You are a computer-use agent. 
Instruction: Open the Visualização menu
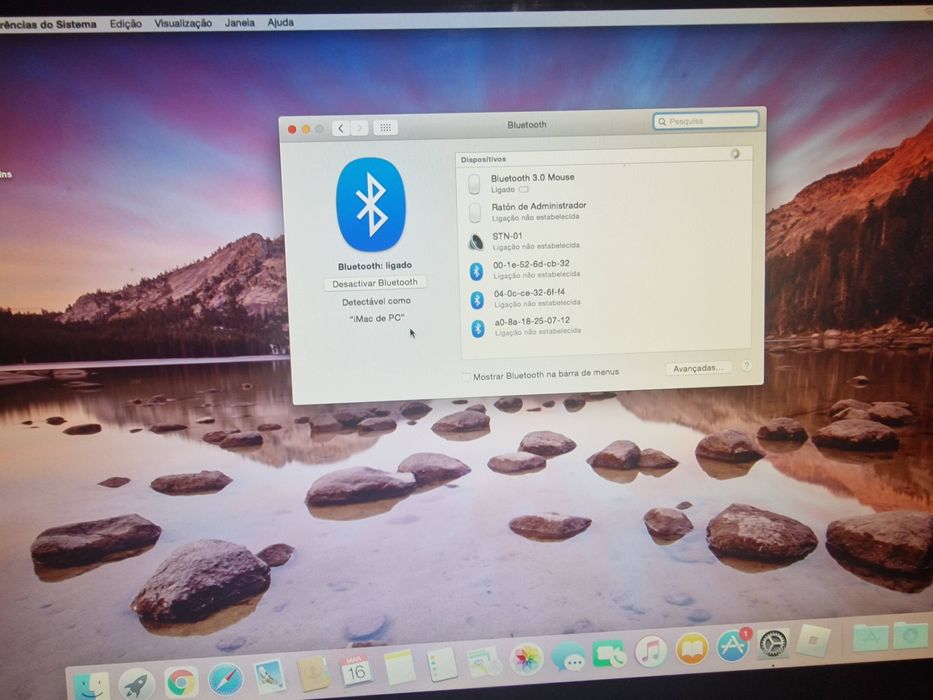click(x=183, y=23)
